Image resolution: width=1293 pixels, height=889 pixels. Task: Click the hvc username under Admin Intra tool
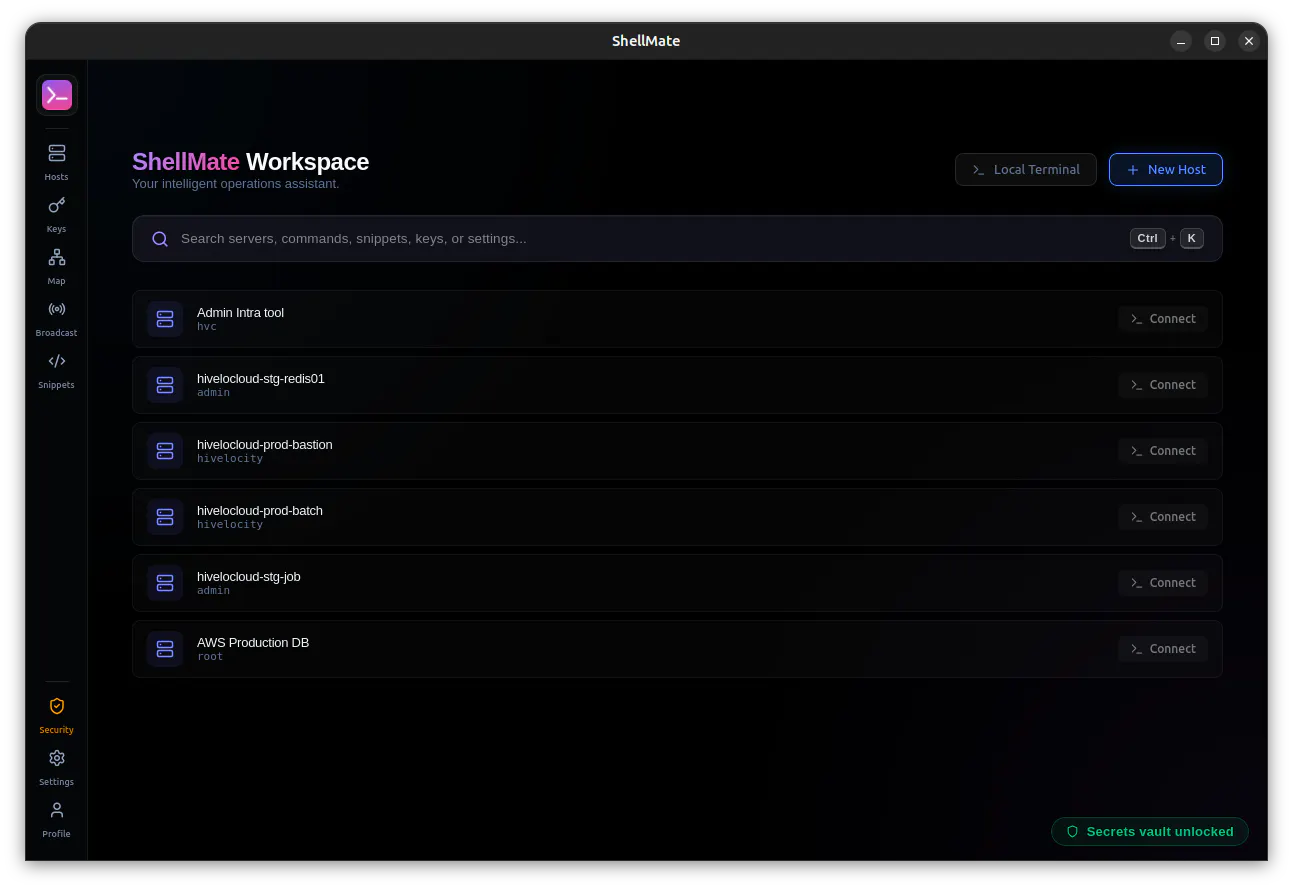click(207, 327)
